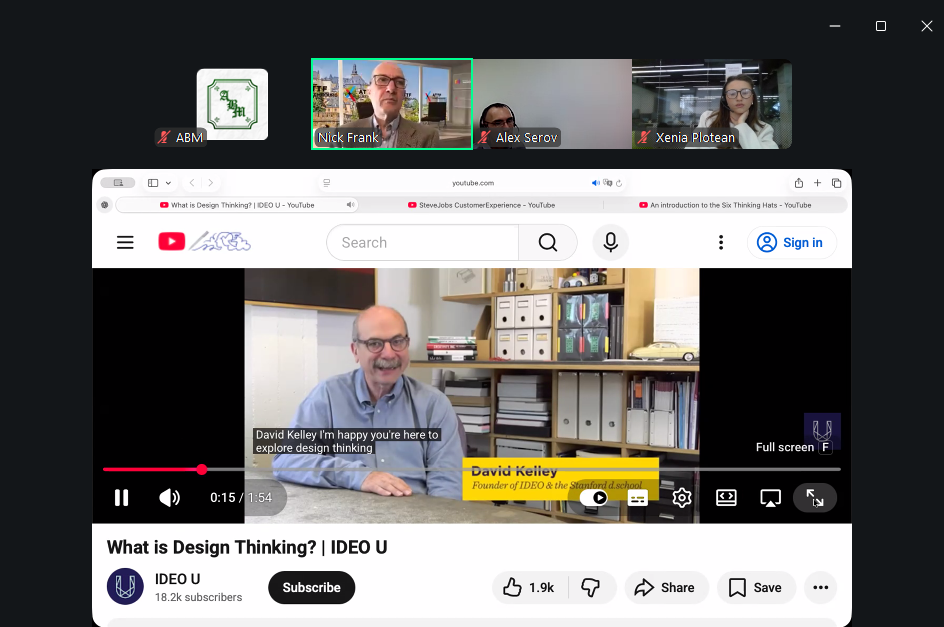Screen dimensions: 944x627
Task: Click the Sign in button
Action: pyautogui.click(x=791, y=242)
